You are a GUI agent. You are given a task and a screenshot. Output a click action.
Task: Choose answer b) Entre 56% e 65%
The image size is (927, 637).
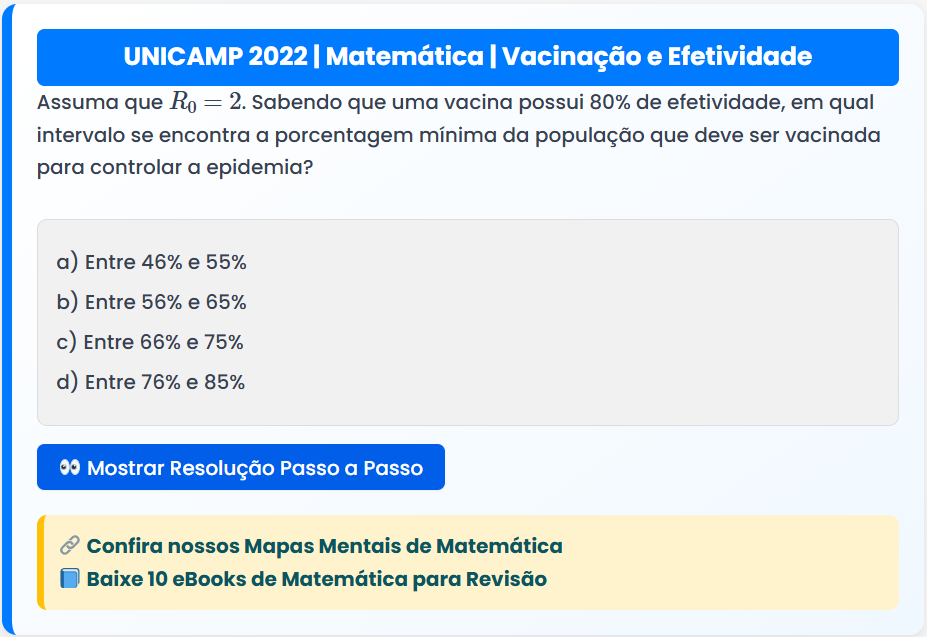point(152,302)
